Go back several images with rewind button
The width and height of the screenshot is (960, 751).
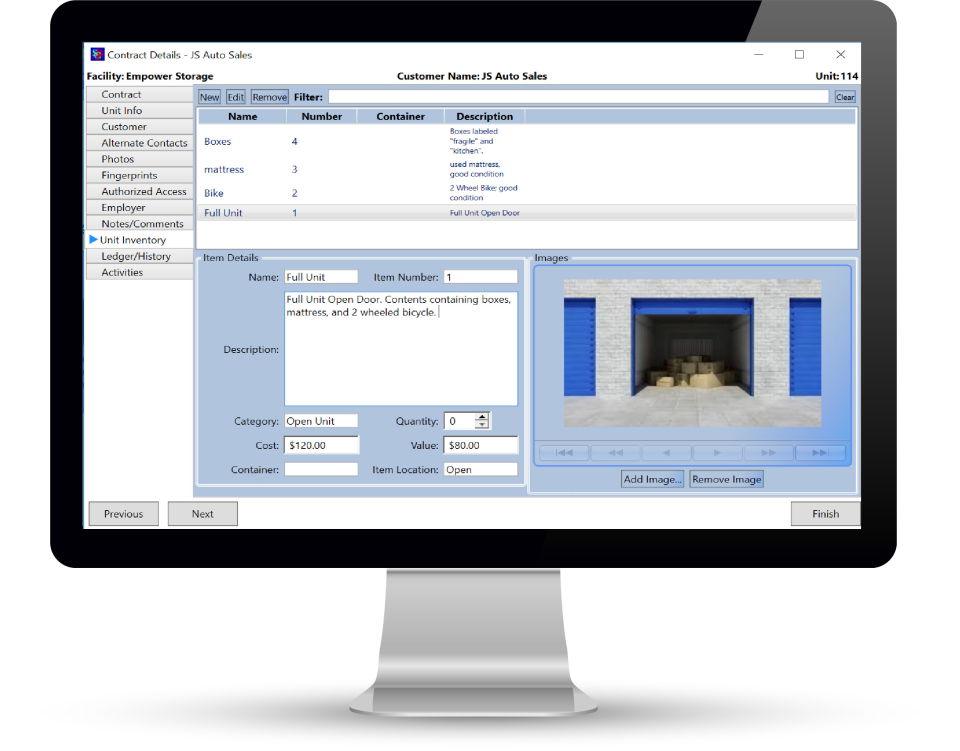615,453
